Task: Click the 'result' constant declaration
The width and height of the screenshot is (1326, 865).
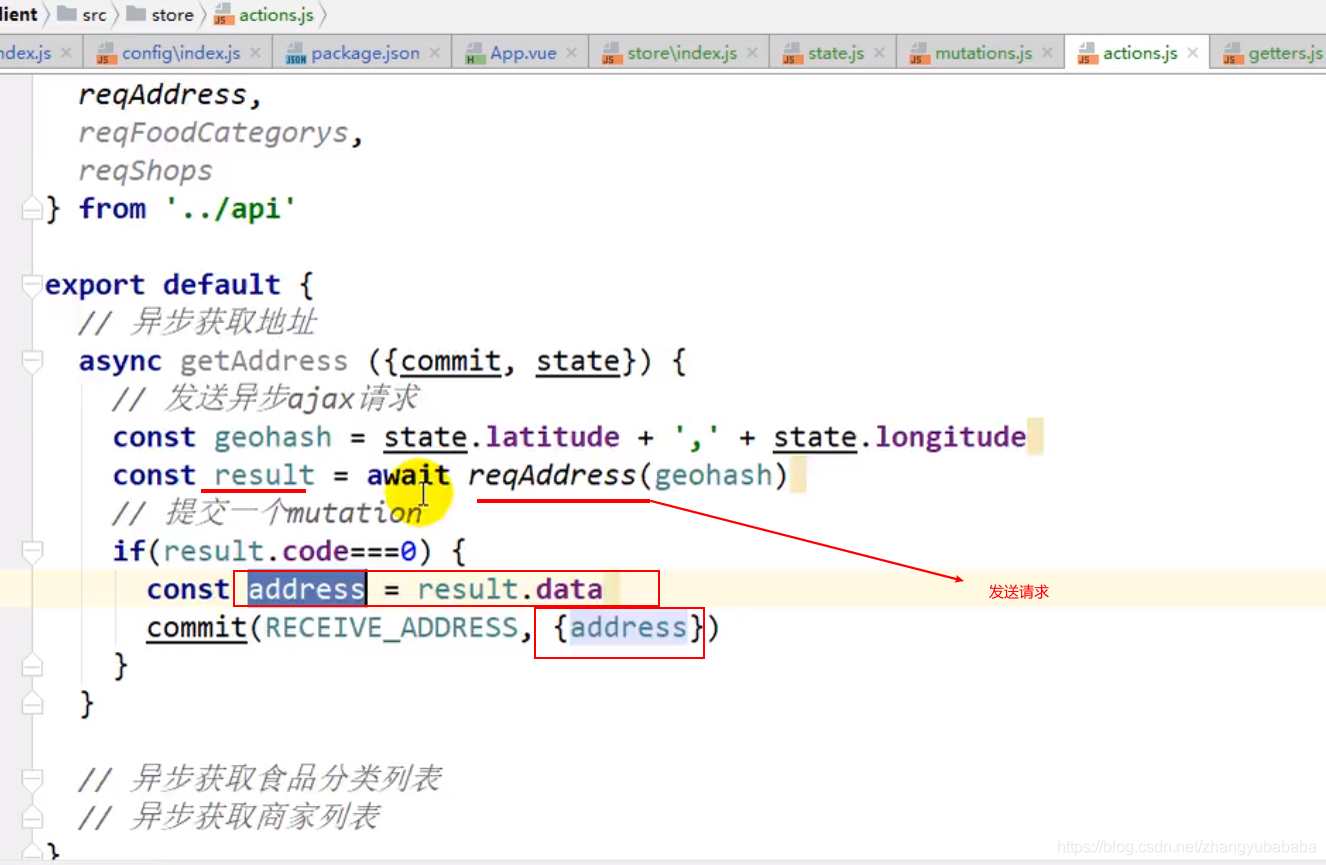Action: (264, 475)
